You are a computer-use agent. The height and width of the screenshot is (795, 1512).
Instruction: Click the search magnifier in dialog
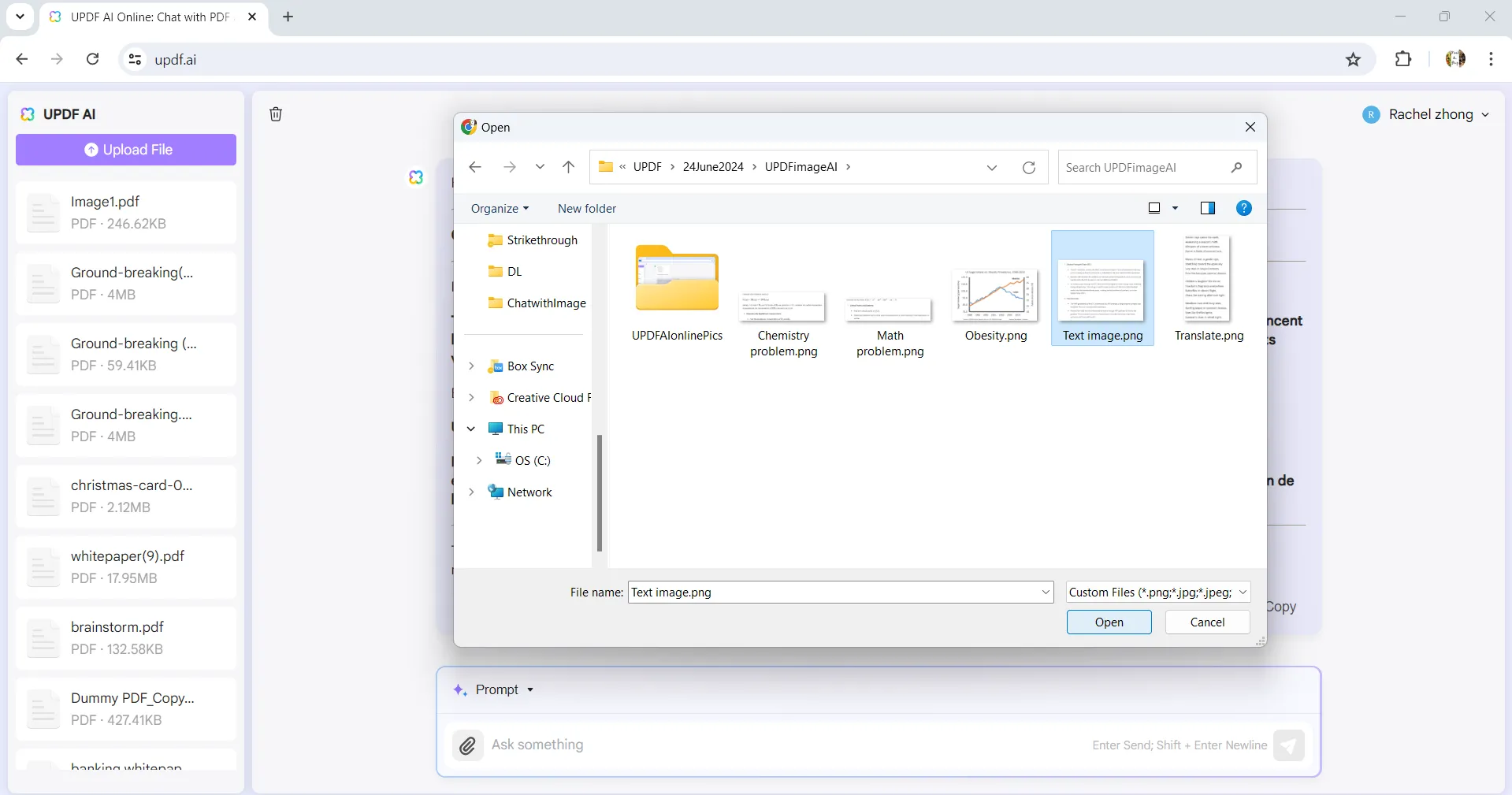coord(1237,167)
